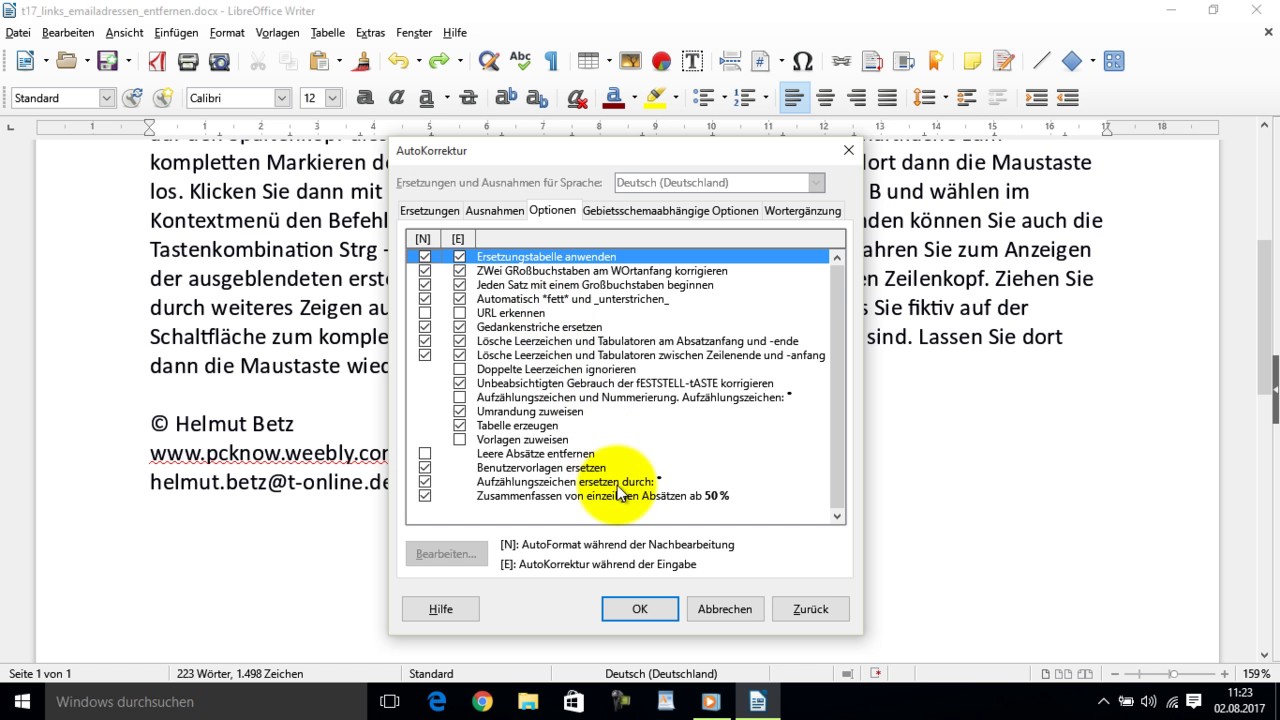Viewport: 1280px width, 720px height.
Task: Click the Zurück button
Action: tap(811, 609)
